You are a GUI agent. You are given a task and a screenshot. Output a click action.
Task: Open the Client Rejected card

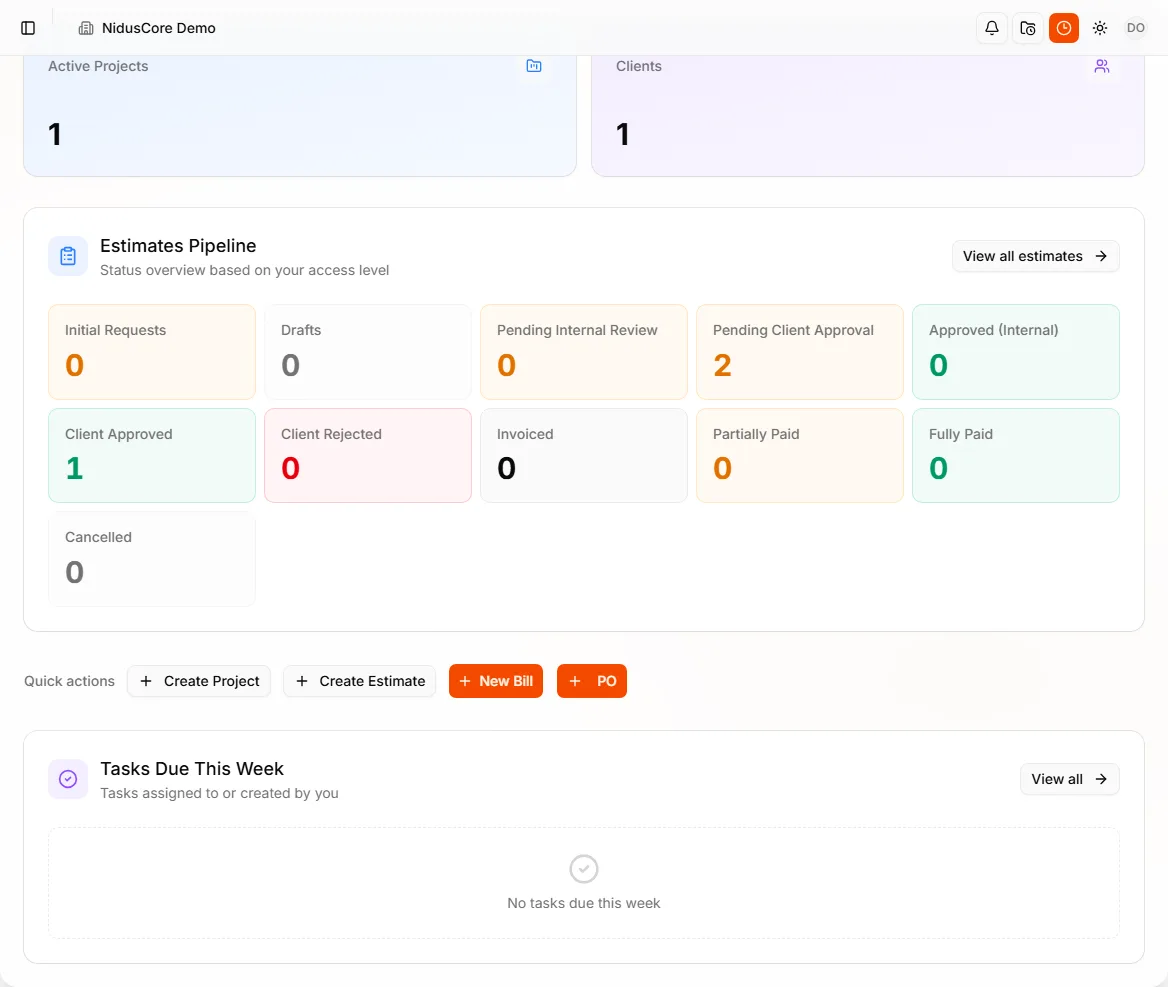pyautogui.click(x=368, y=455)
